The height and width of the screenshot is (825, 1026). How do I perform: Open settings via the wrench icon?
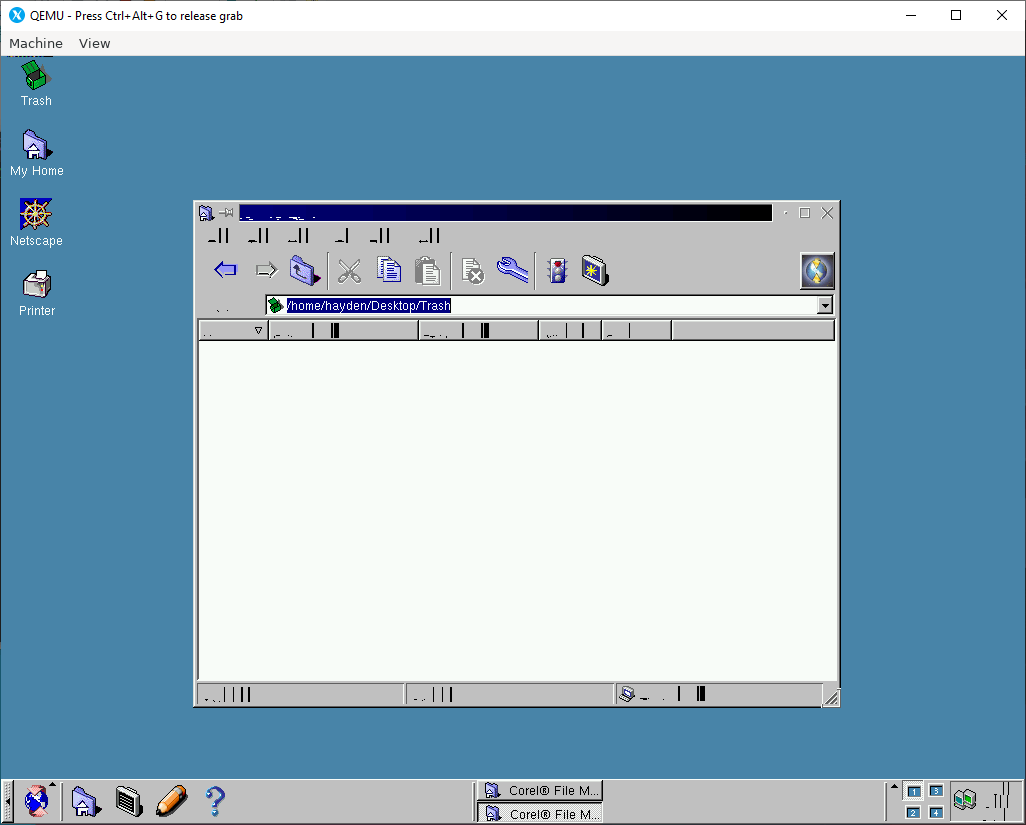click(512, 270)
